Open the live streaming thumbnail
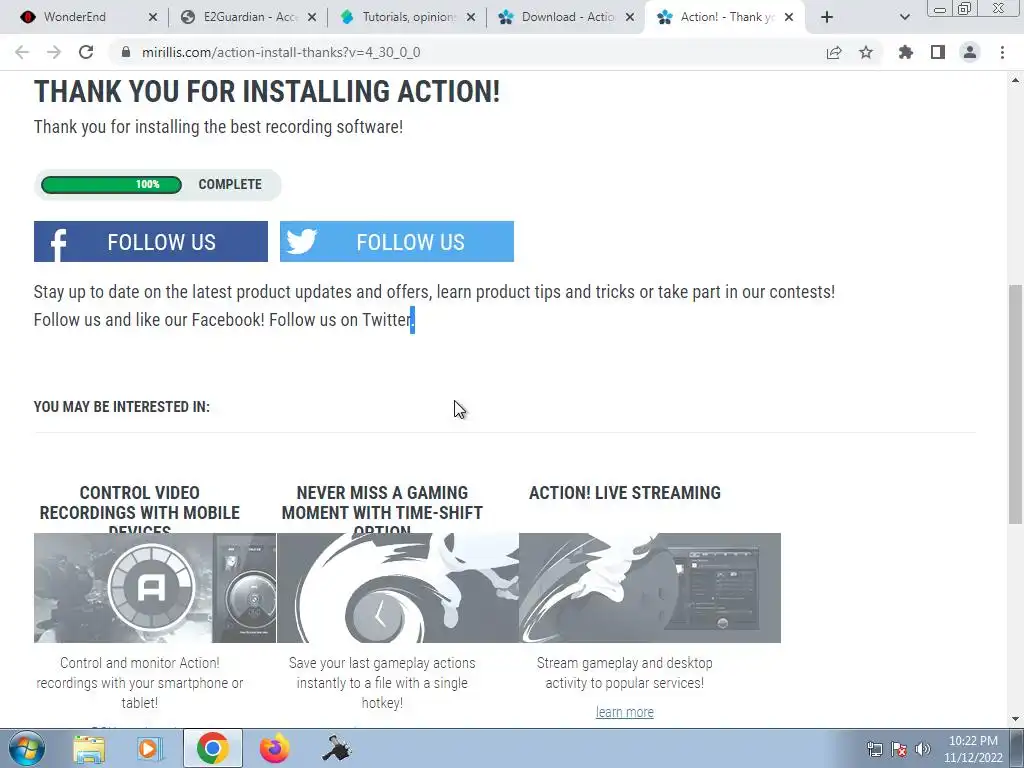This screenshot has width=1024, height=768. [x=650, y=588]
